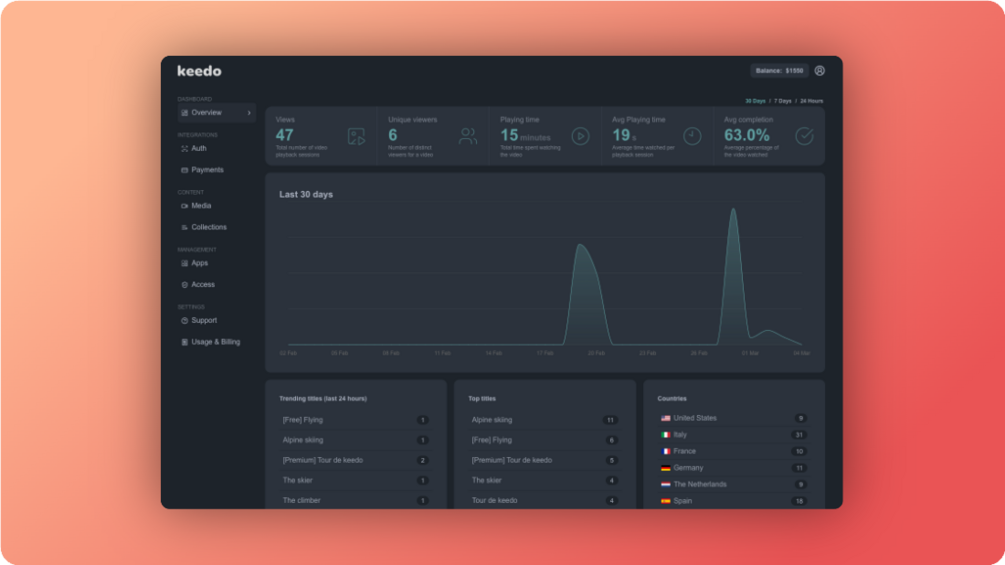Click the Usage & Billing icon

tap(185, 342)
